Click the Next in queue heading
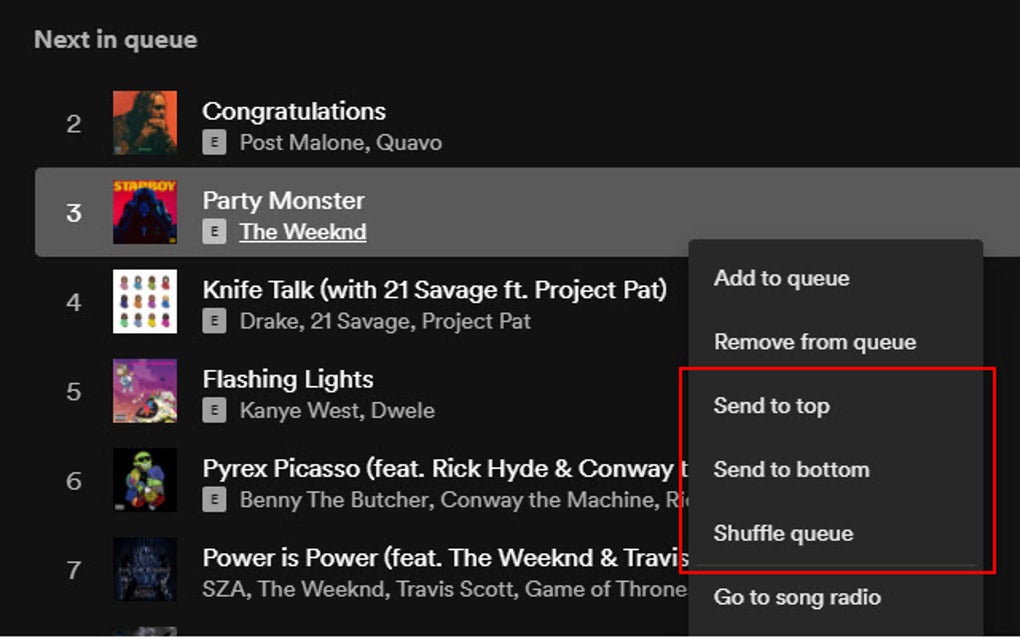 click(115, 39)
